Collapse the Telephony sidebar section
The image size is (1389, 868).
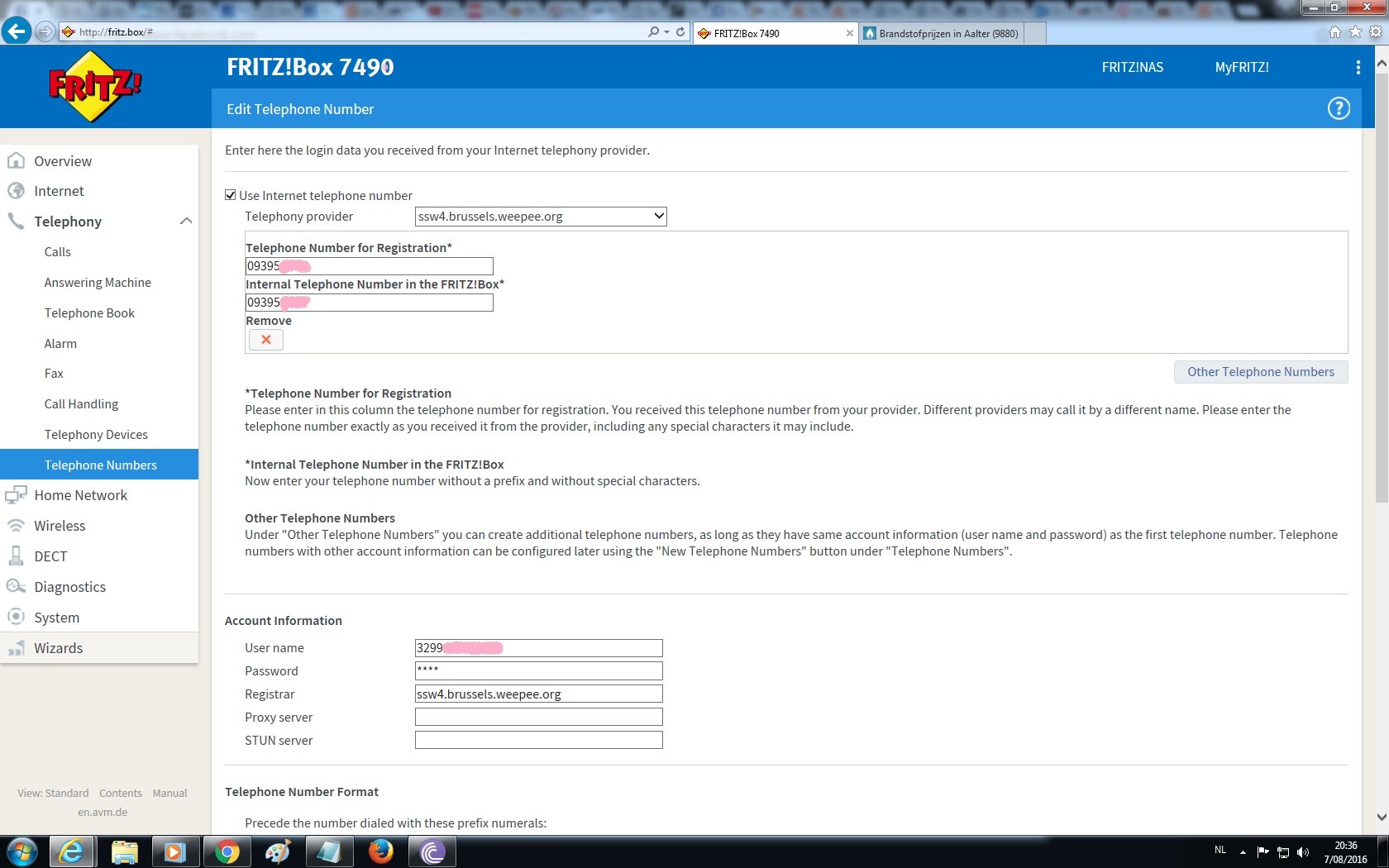coord(185,222)
